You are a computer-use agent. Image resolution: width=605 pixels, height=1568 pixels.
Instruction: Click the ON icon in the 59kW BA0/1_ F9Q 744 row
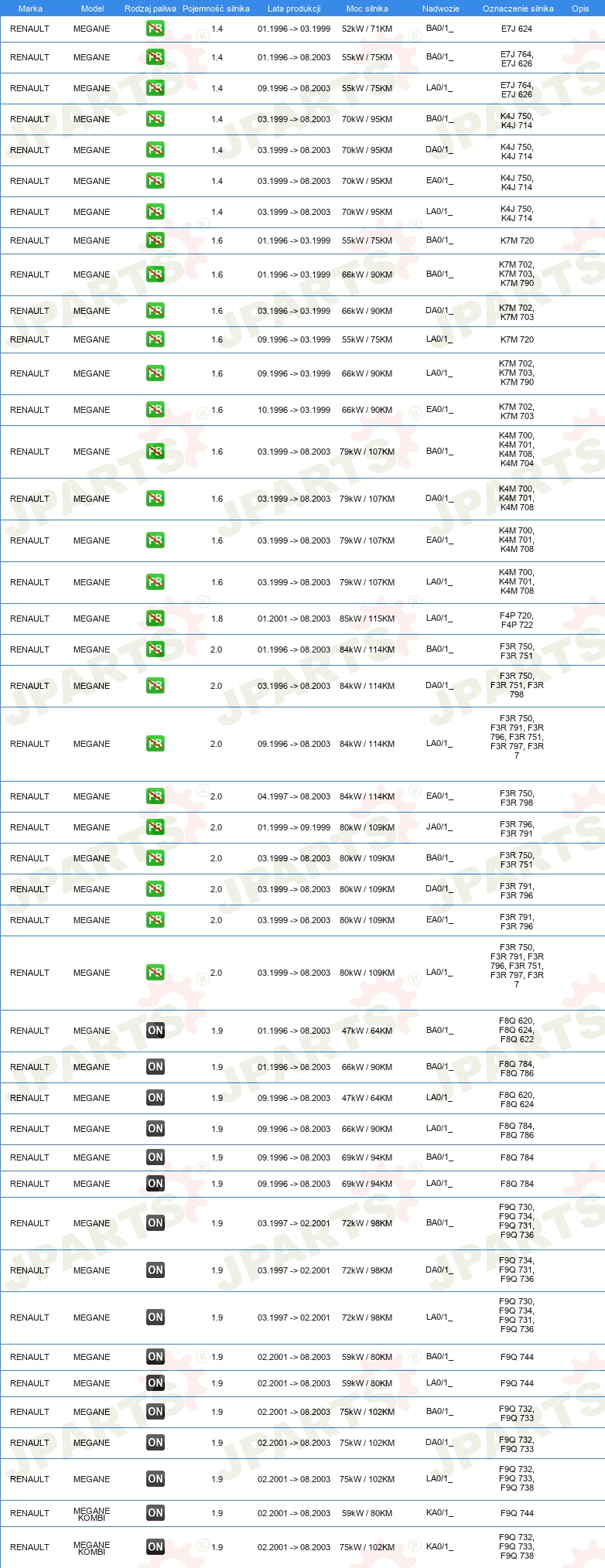tap(156, 1357)
